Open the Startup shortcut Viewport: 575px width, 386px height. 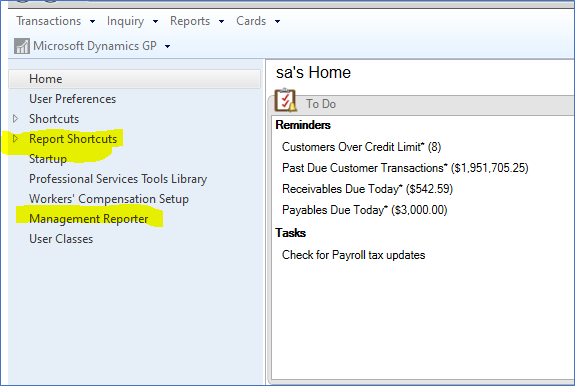coord(48,159)
